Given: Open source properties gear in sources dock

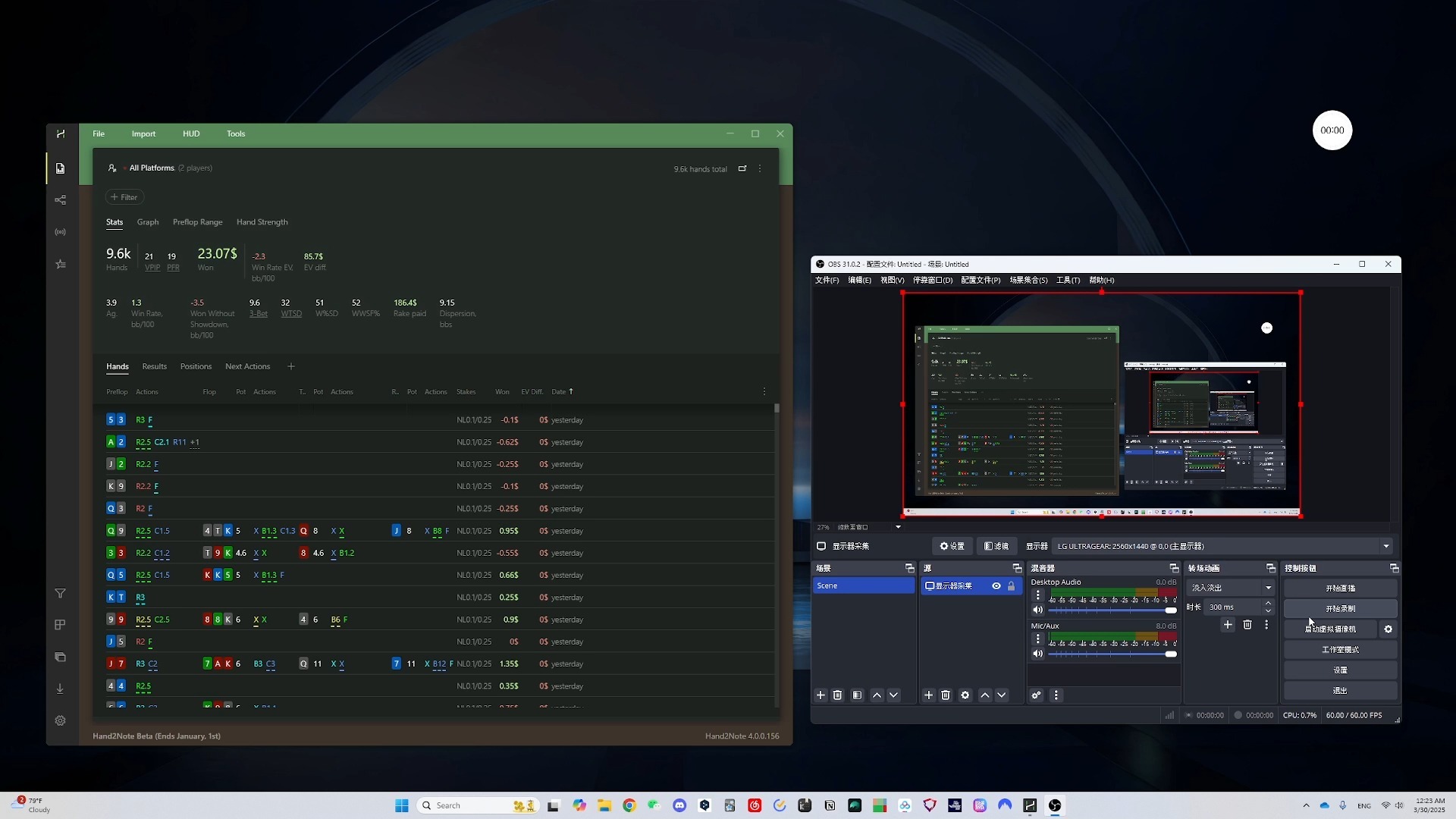Looking at the screenshot, I should pos(965,695).
